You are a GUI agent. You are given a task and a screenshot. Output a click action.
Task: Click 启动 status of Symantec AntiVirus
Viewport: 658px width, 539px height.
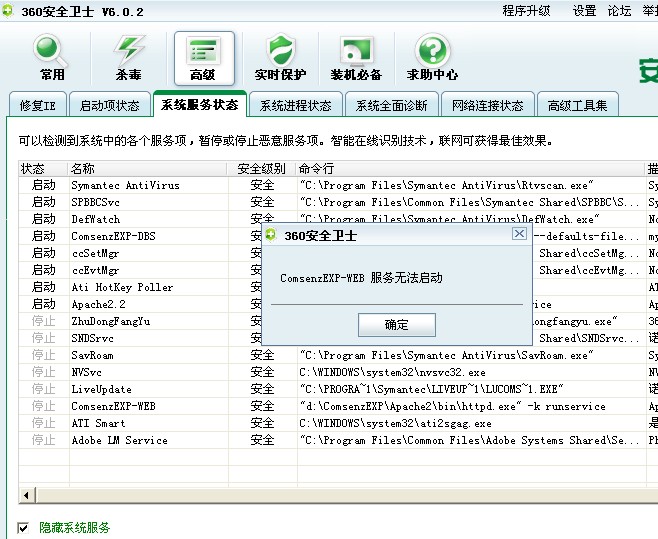point(43,185)
